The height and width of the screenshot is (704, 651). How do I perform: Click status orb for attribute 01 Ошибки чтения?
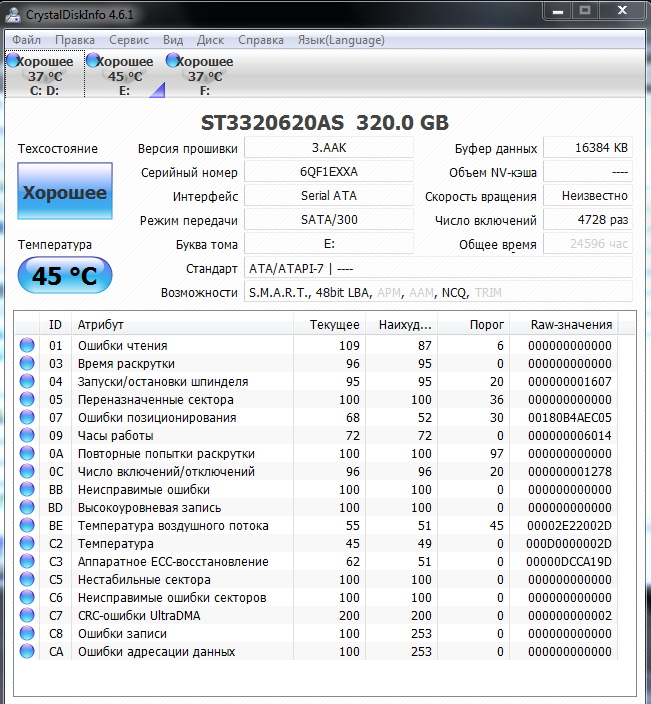pos(27,346)
